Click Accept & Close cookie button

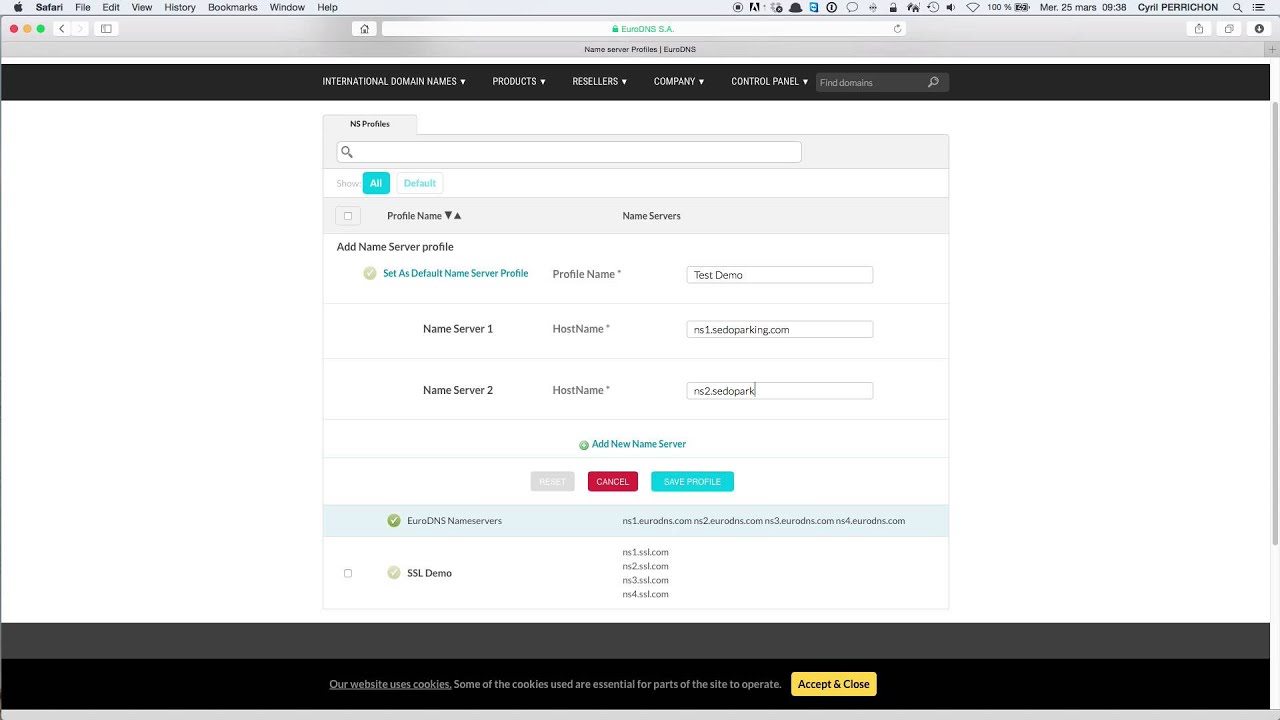(x=834, y=684)
